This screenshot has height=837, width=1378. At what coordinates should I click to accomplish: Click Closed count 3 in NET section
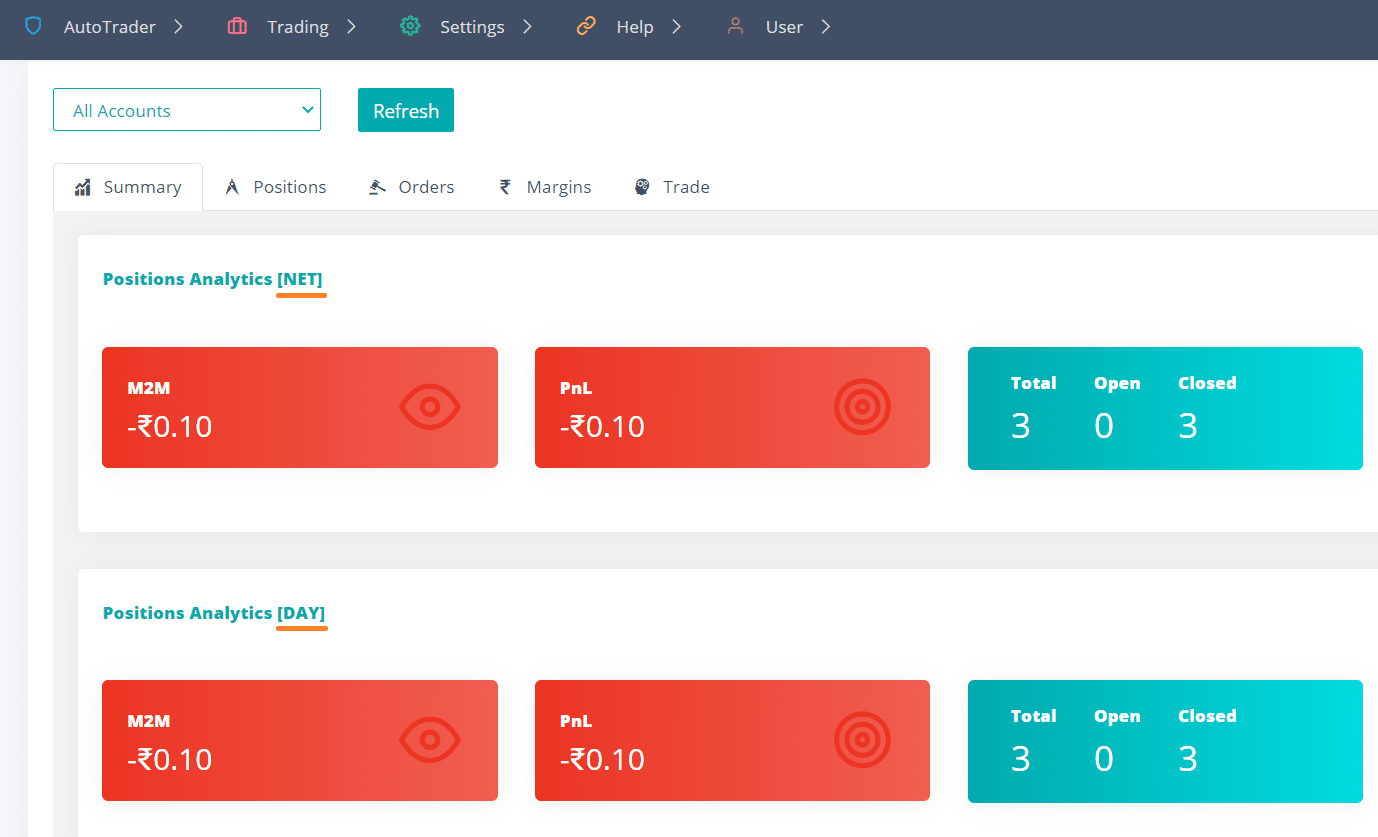click(1188, 427)
